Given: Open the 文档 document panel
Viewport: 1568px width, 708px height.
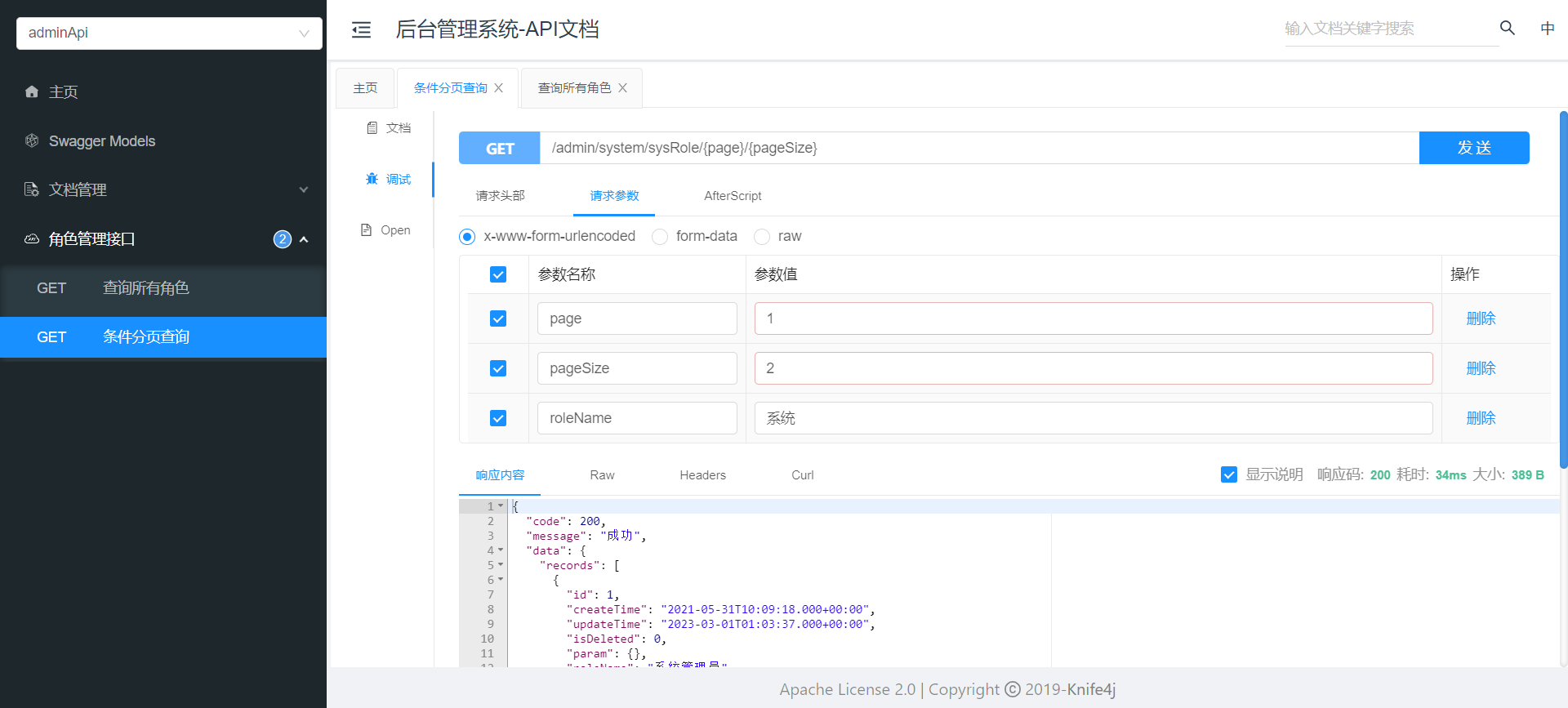Looking at the screenshot, I should (389, 128).
